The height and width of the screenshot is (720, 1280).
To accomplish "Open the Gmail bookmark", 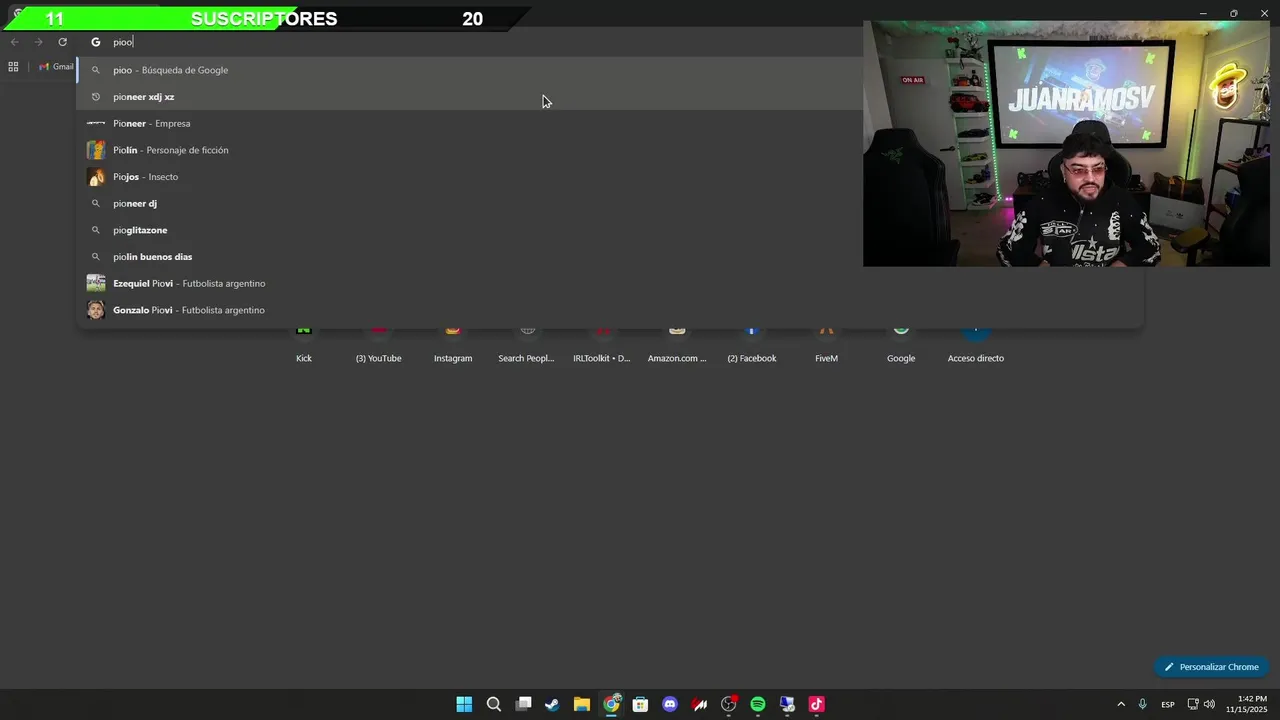I will tap(56, 67).
